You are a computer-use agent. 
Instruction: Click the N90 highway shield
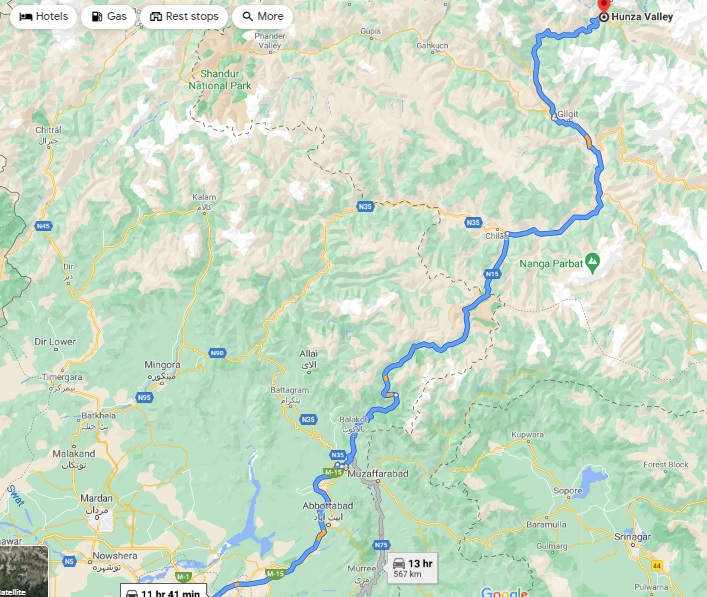tap(217, 353)
